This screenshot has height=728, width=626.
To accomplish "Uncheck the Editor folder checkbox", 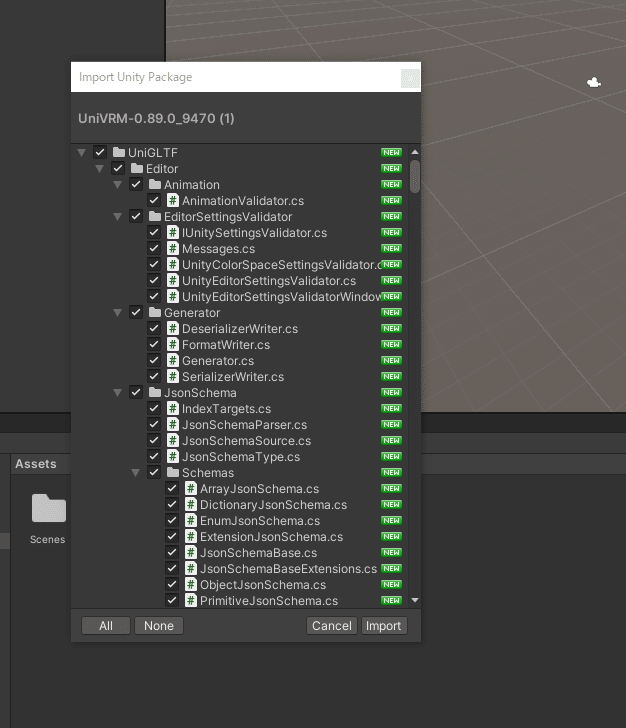I will click(x=118, y=168).
